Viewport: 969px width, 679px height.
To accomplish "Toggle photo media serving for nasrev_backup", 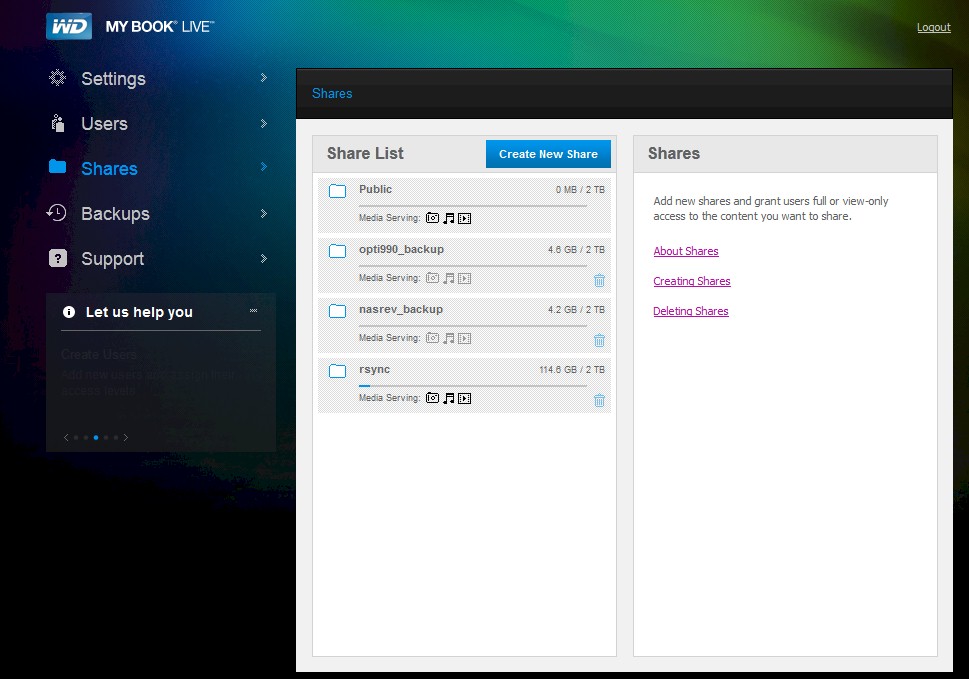I will pyautogui.click(x=433, y=338).
